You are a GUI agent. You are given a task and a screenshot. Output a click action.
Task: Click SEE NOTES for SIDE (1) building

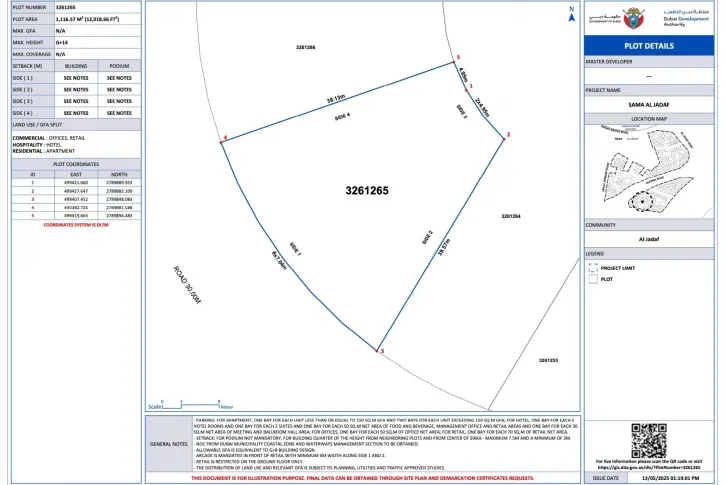(x=76, y=78)
